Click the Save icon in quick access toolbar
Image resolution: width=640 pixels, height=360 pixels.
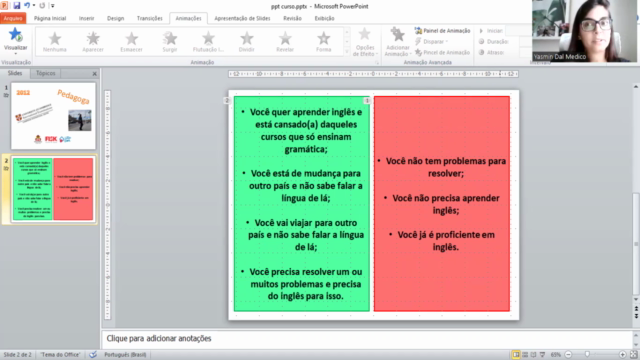click(16, 6)
